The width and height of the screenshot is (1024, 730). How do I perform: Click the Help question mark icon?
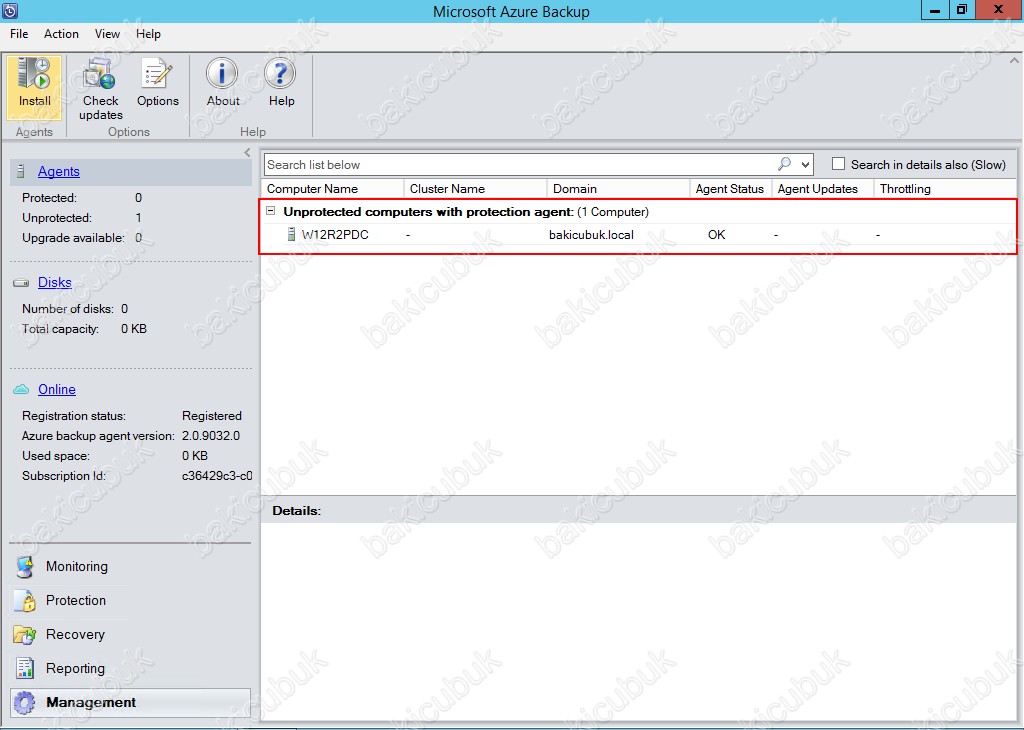pyautogui.click(x=281, y=73)
